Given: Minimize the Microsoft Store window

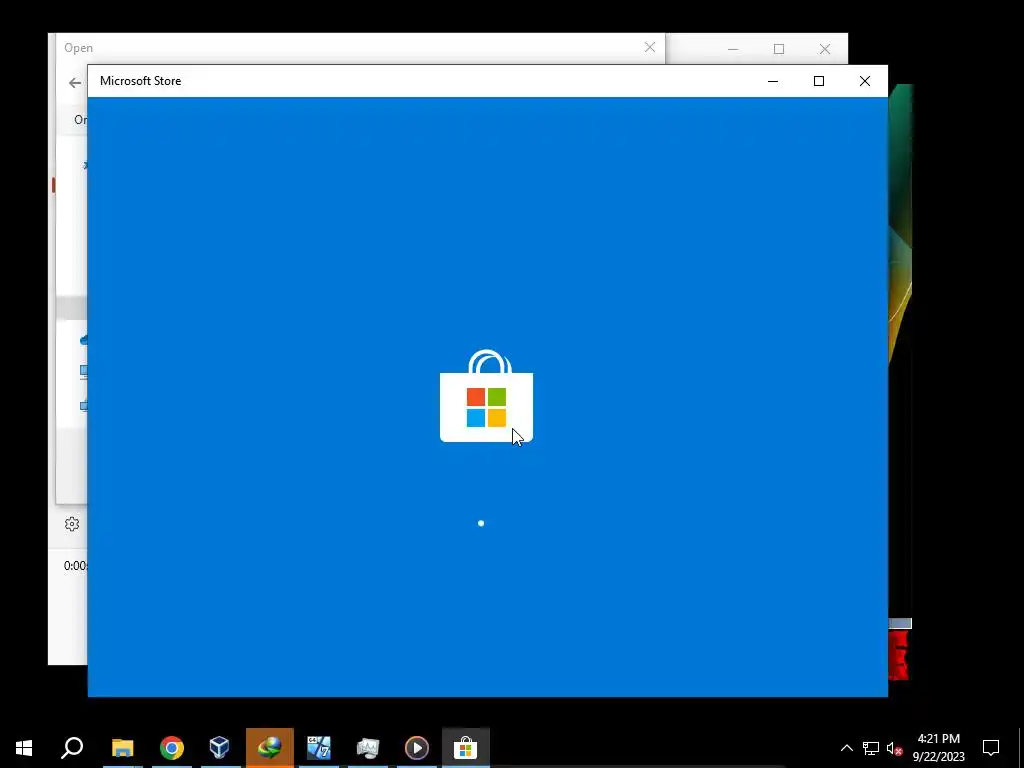Looking at the screenshot, I should pyautogui.click(x=773, y=81).
